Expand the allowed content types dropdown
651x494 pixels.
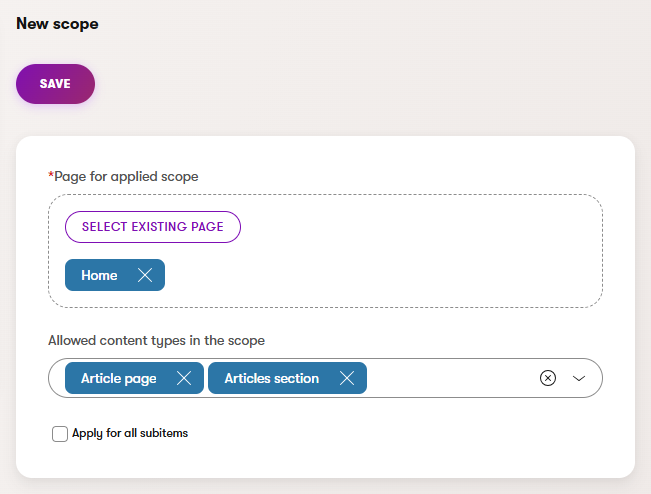[578, 378]
